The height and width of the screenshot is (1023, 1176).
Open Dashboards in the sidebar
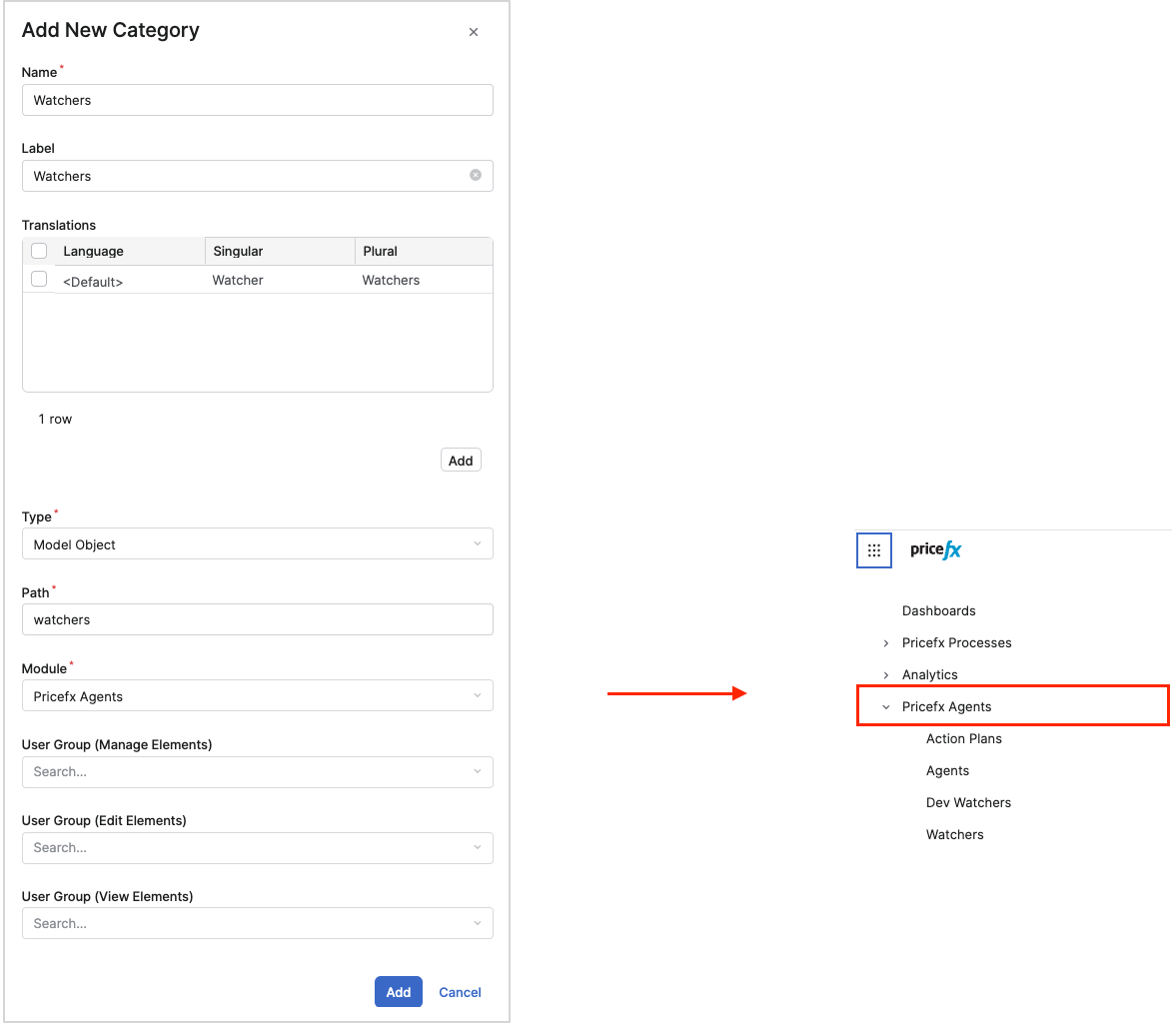pos(938,610)
